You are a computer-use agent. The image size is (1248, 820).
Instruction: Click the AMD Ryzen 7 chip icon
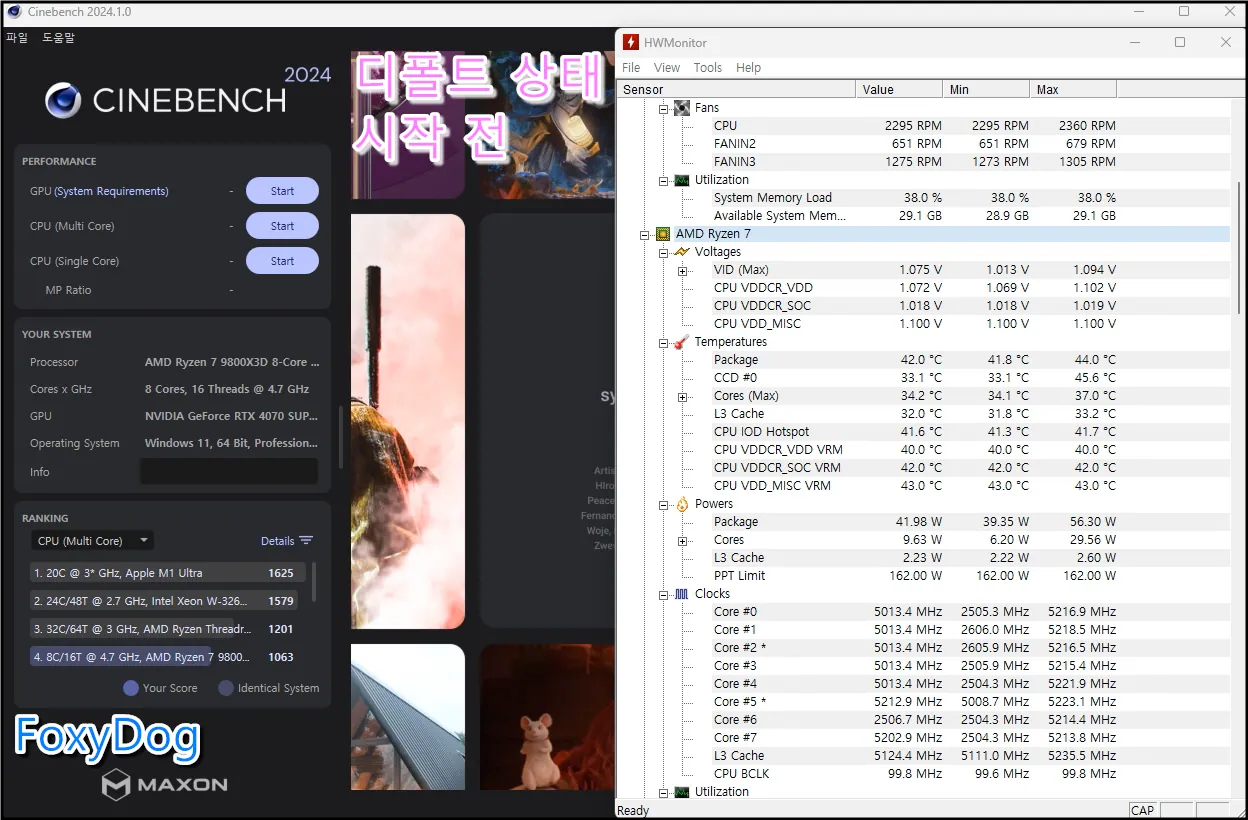coord(663,234)
